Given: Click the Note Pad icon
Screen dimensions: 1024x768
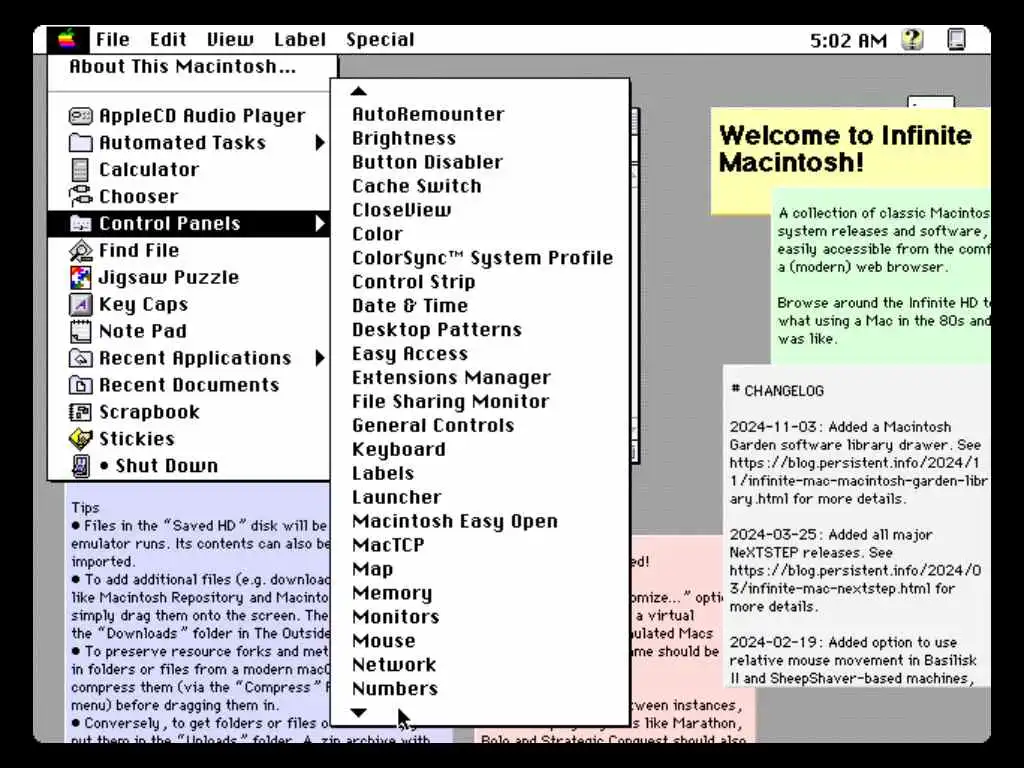Looking at the screenshot, I should click(x=80, y=331).
